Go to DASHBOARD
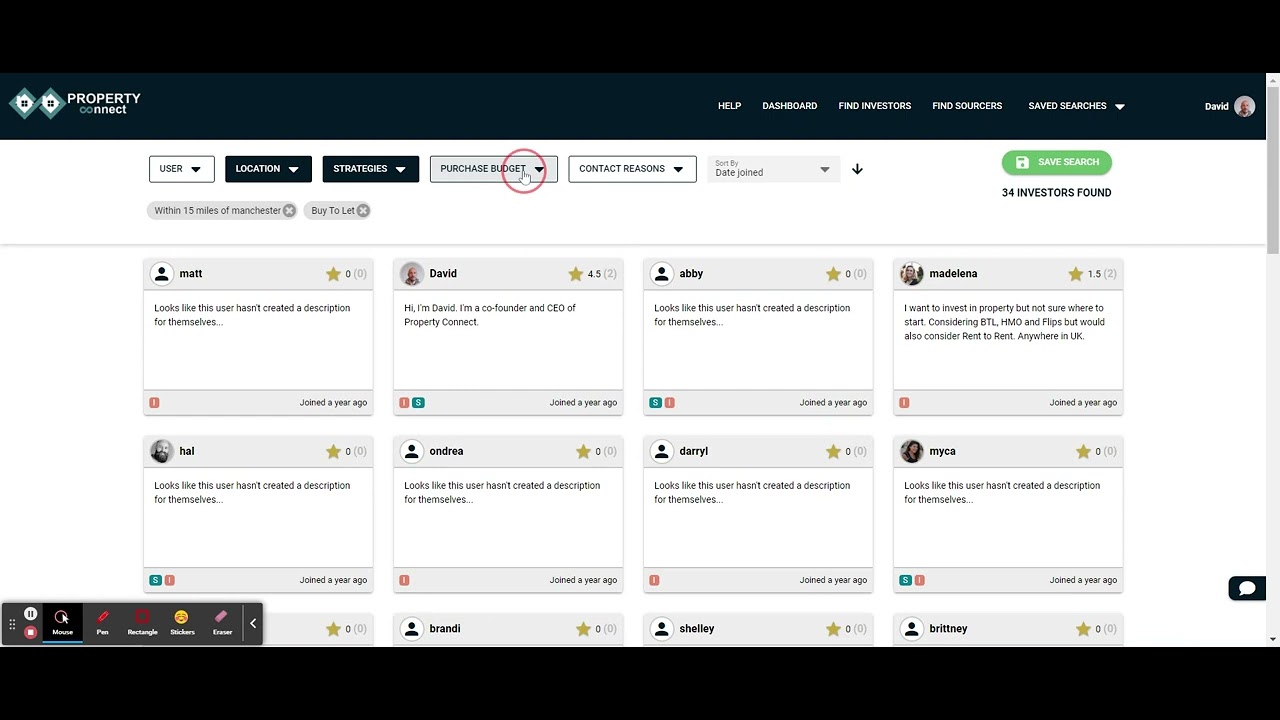The width and height of the screenshot is (1280, 720). click(789, 106)
